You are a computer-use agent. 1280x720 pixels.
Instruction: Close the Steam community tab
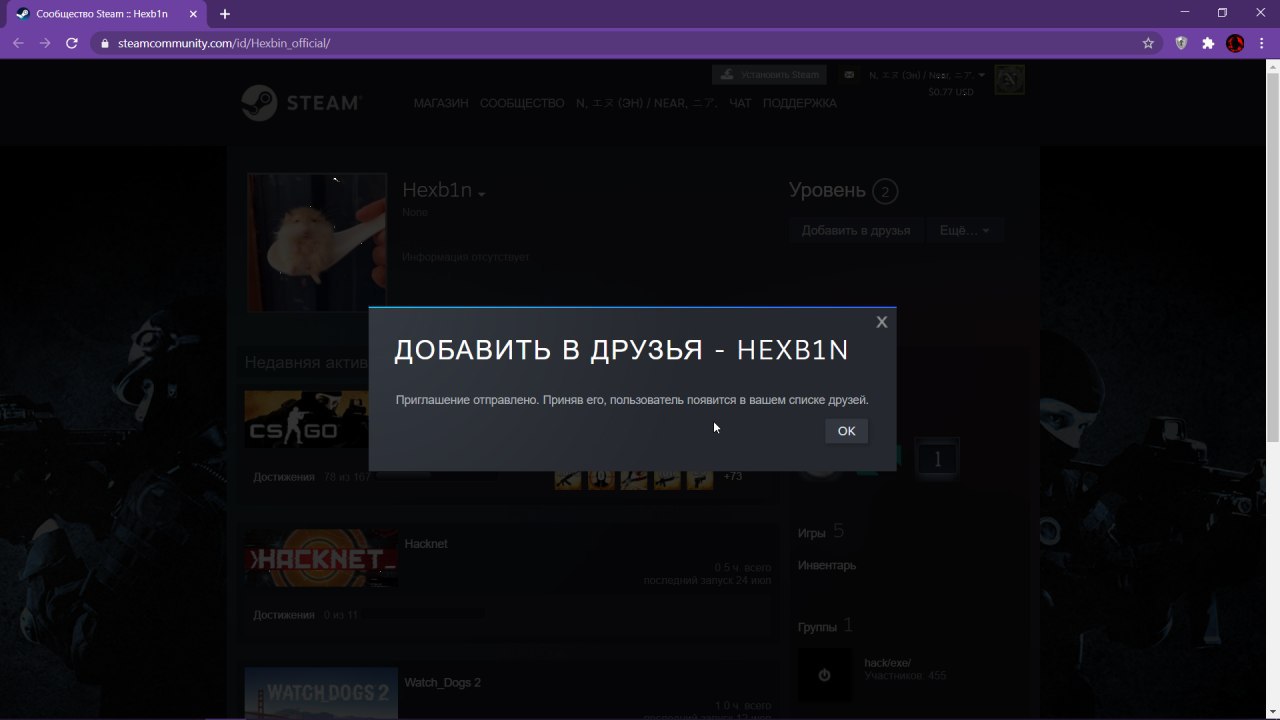194,14
